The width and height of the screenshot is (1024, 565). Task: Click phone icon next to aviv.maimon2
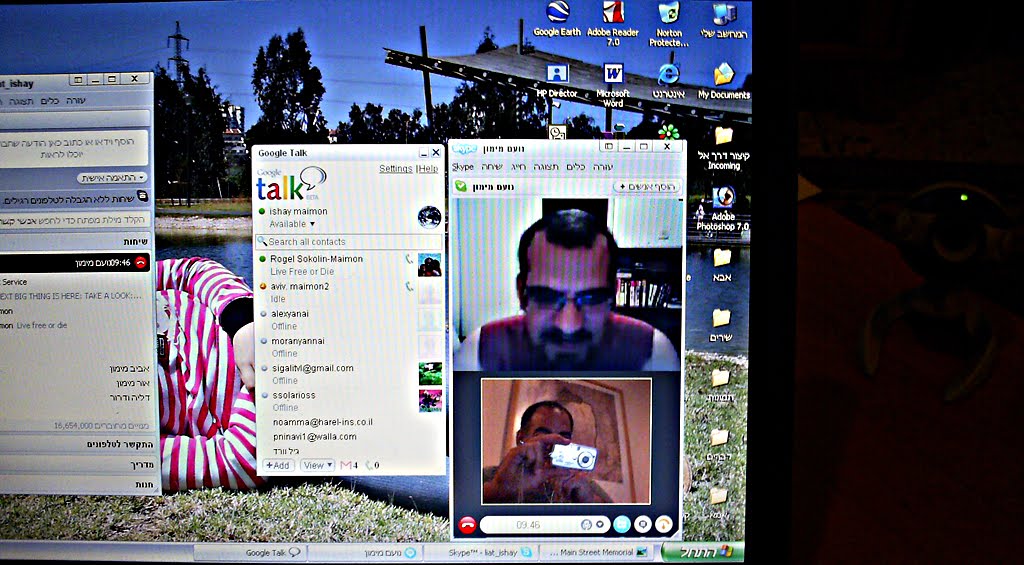(409, 286)
